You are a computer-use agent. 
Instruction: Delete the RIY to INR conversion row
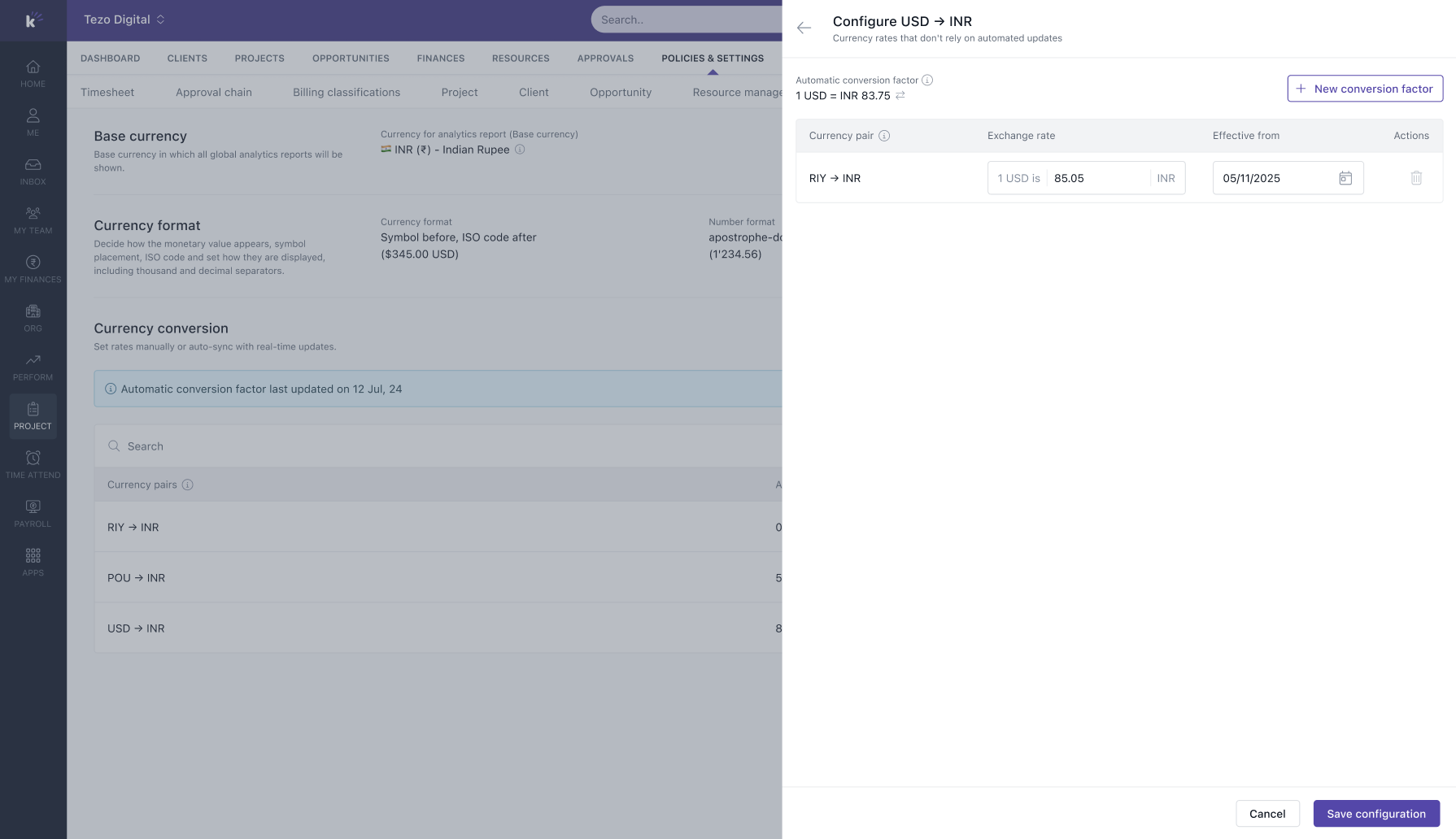point(1415,178)
